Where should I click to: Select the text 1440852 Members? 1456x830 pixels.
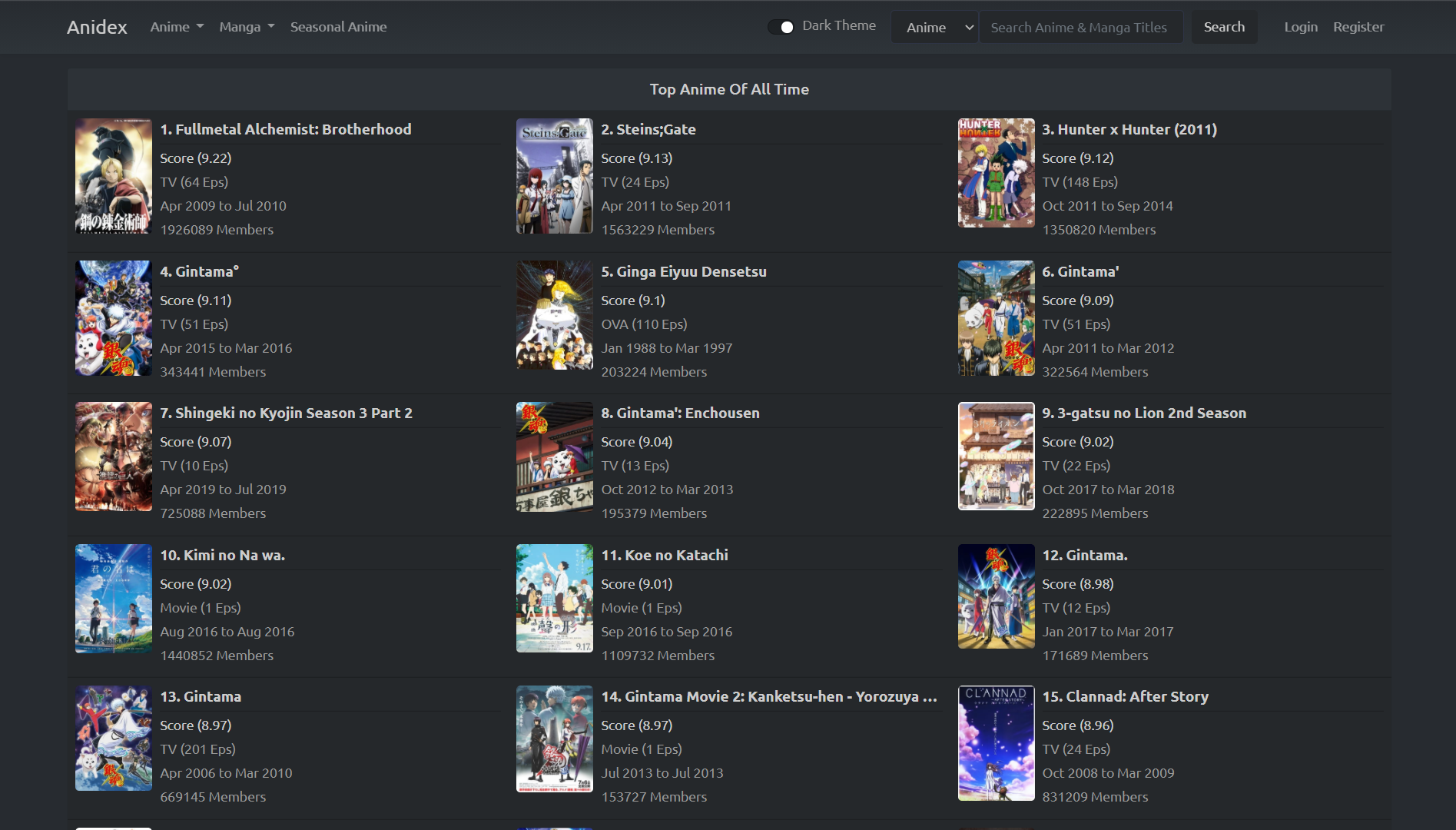217,656
